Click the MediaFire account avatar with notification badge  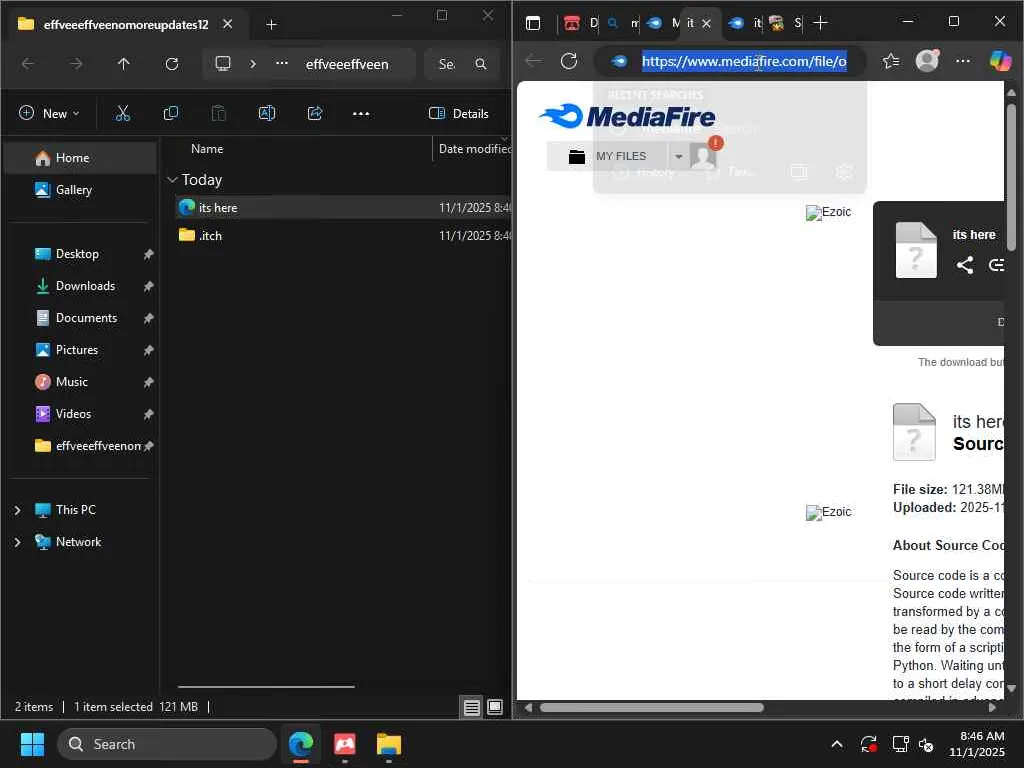(704, 155)
